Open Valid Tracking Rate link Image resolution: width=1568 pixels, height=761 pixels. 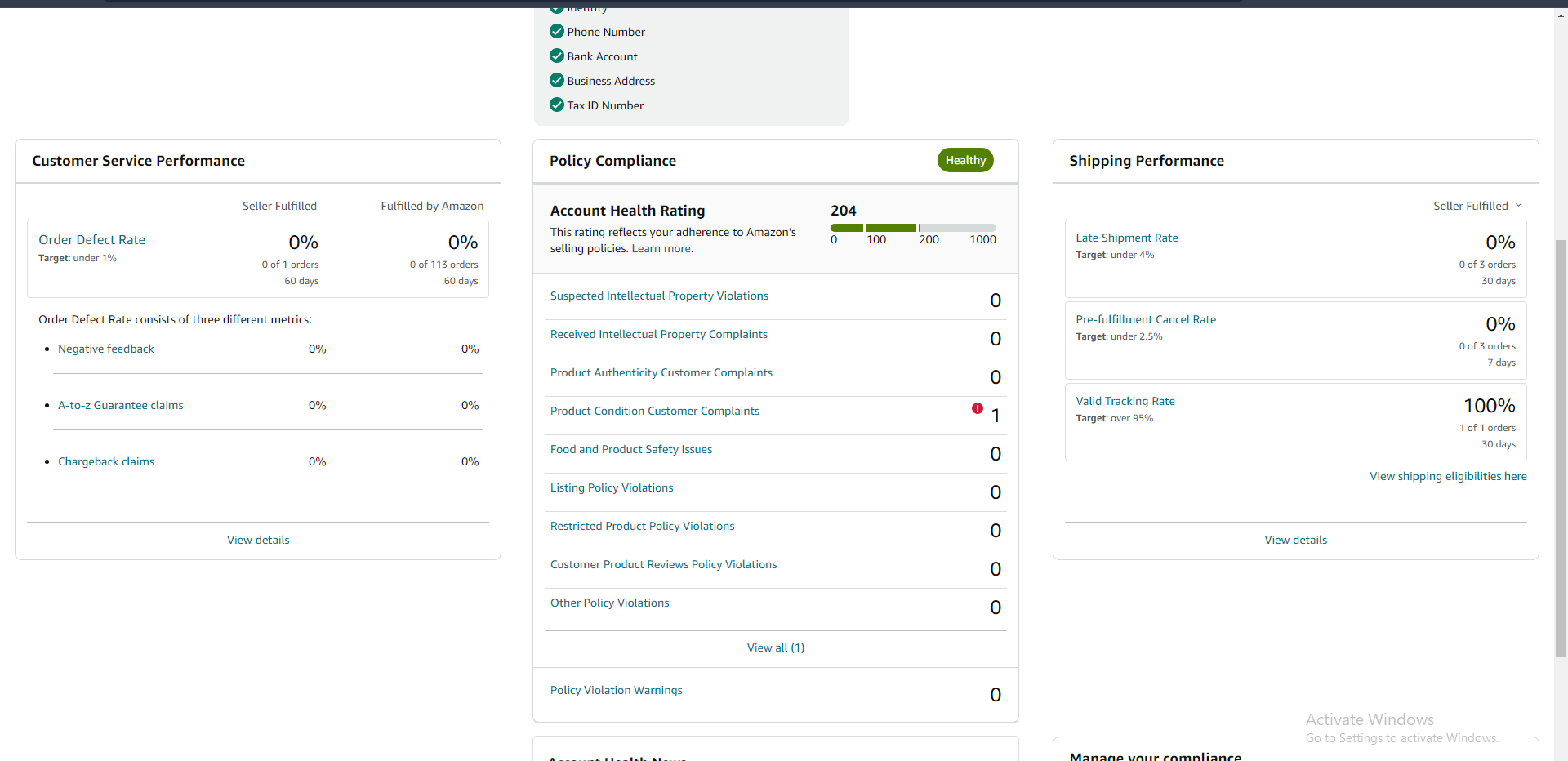(x=1125, y=401)
